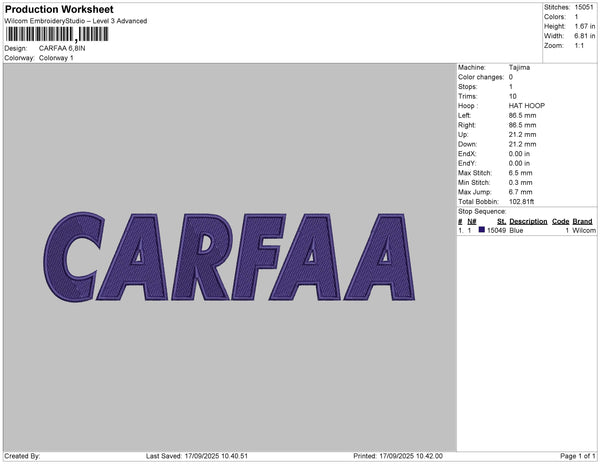Click the Up value '21.2 mm'

522,135
